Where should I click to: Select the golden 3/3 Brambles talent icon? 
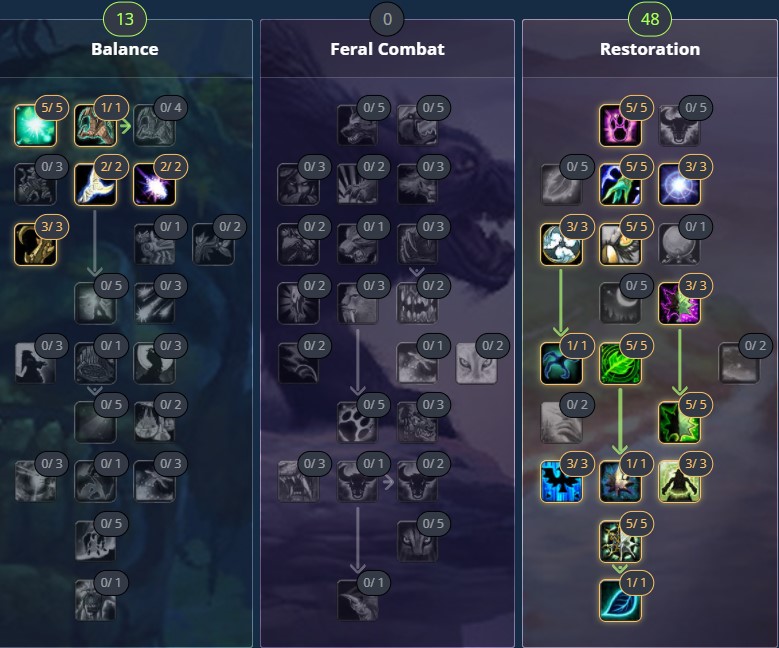(x=35, y=244)
